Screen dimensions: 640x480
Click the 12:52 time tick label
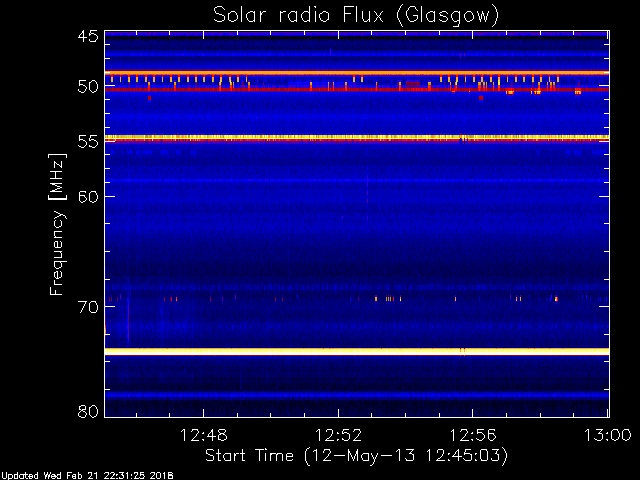(x=338, y=435)
